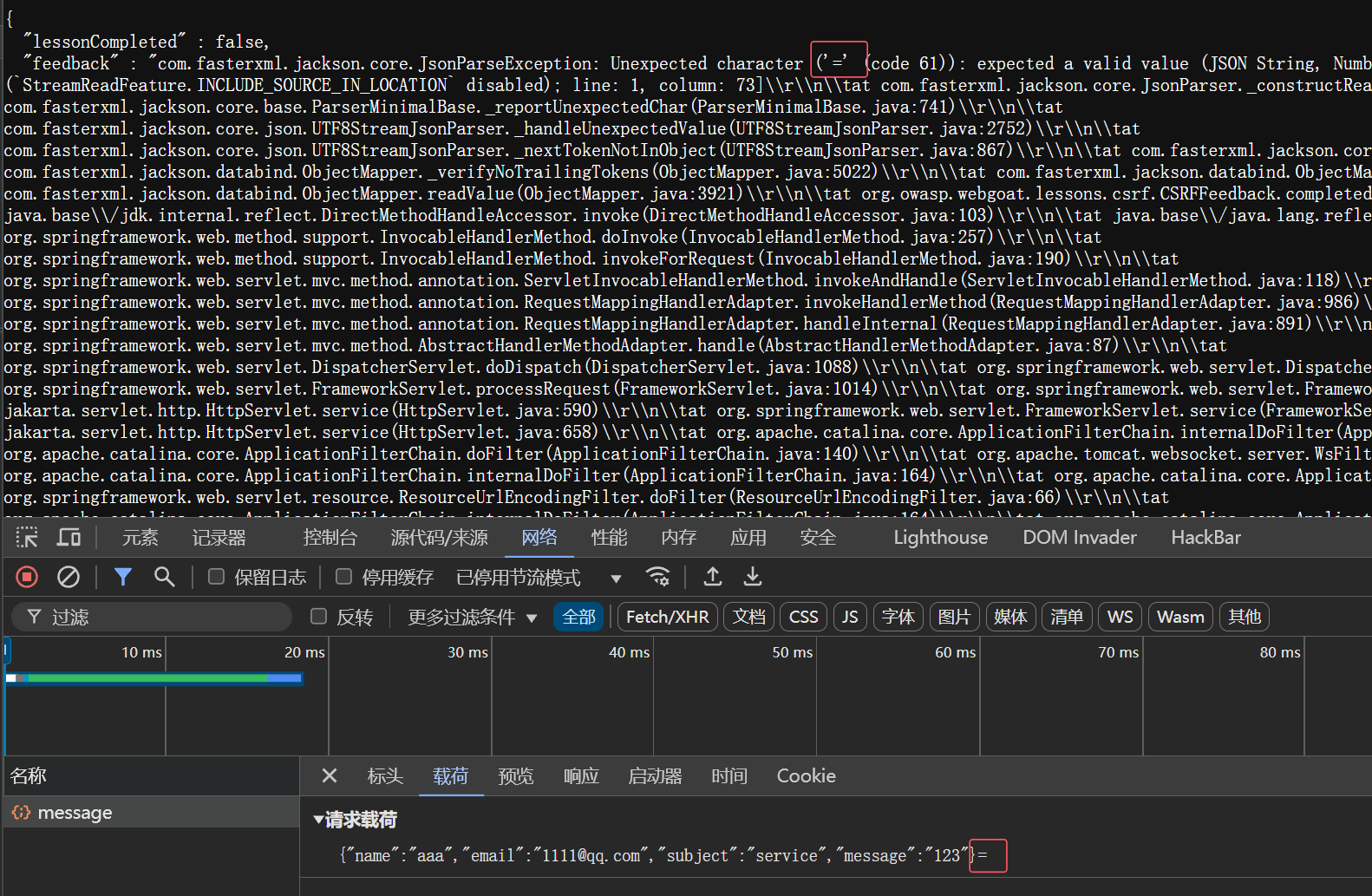Viewport: 1372px width, 896px height.
Task: Click the "lessonCompleted" : false line
Action: tap(146, 42)
